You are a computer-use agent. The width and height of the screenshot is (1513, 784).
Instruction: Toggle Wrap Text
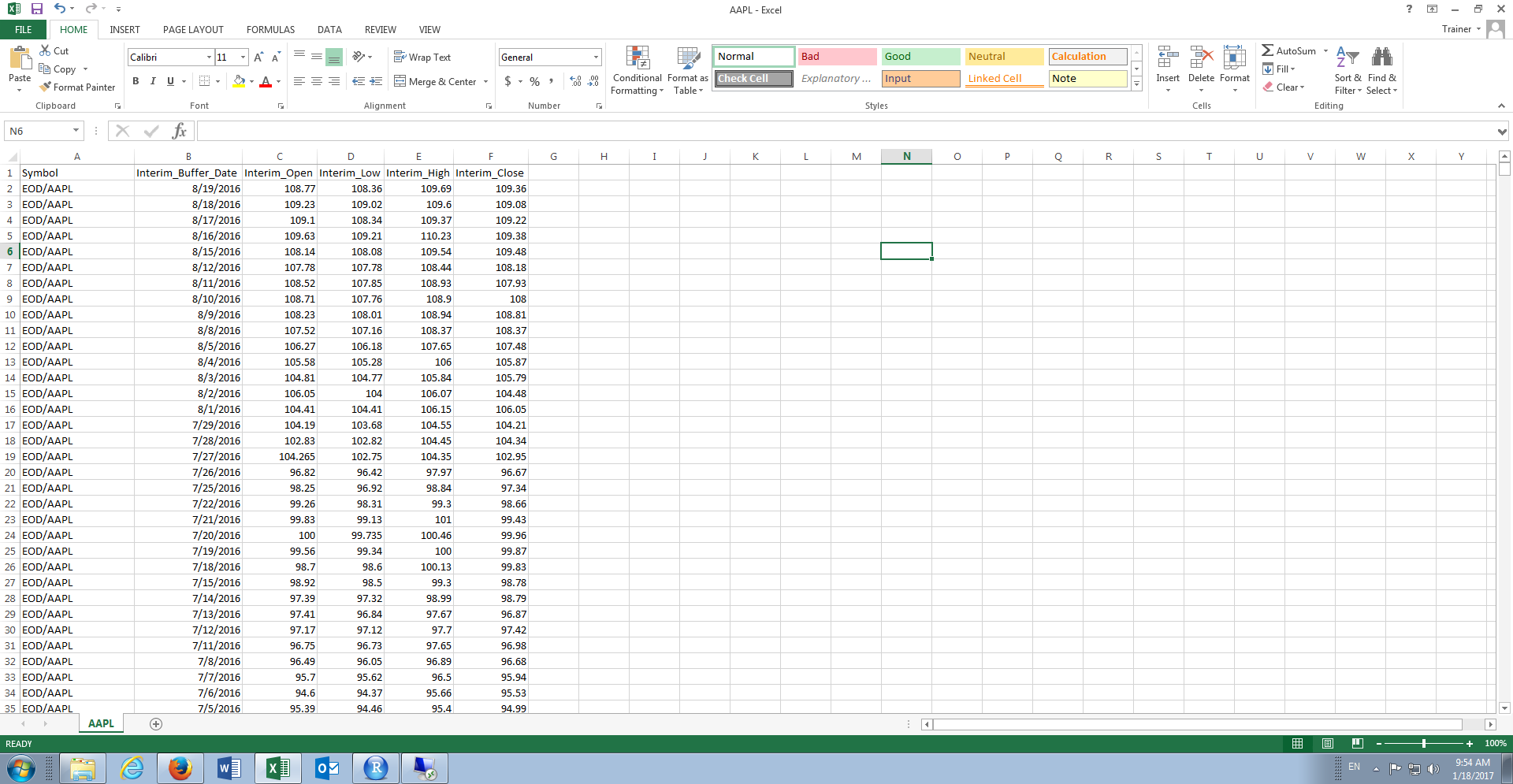(x=422, y=58)
